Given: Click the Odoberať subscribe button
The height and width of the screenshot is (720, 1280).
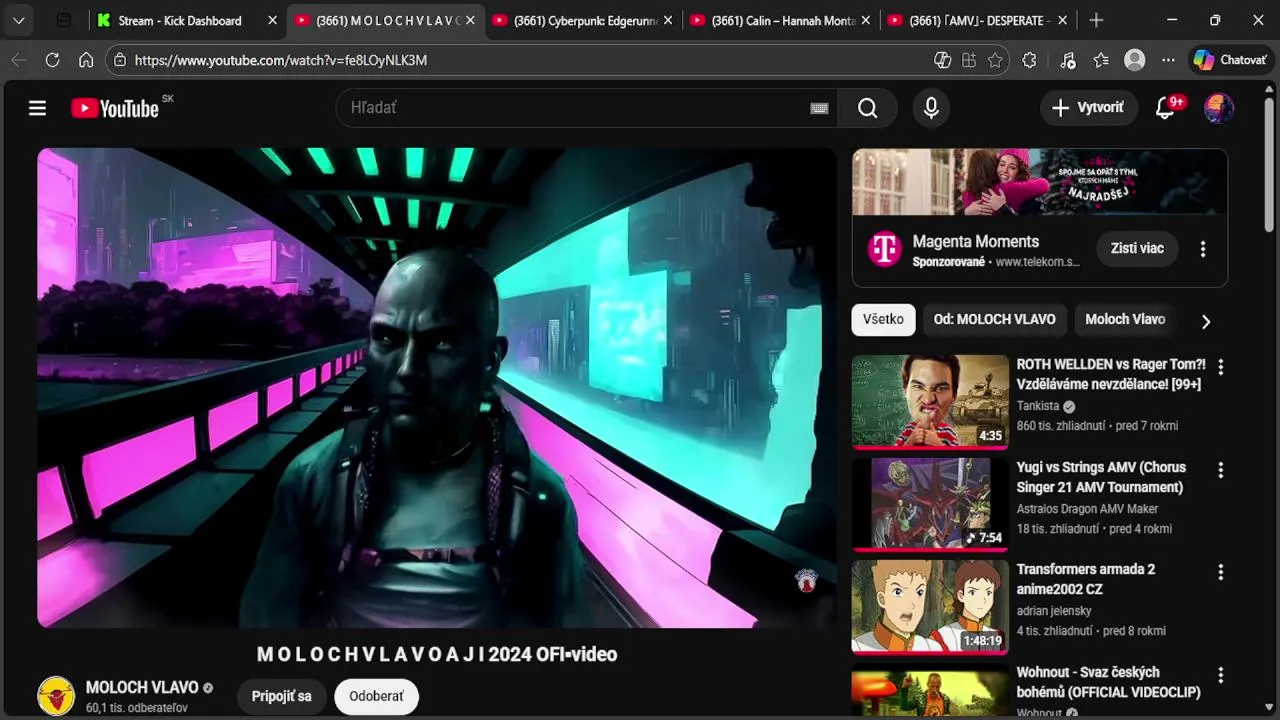Looking at the screenshot, I should 376,696.
